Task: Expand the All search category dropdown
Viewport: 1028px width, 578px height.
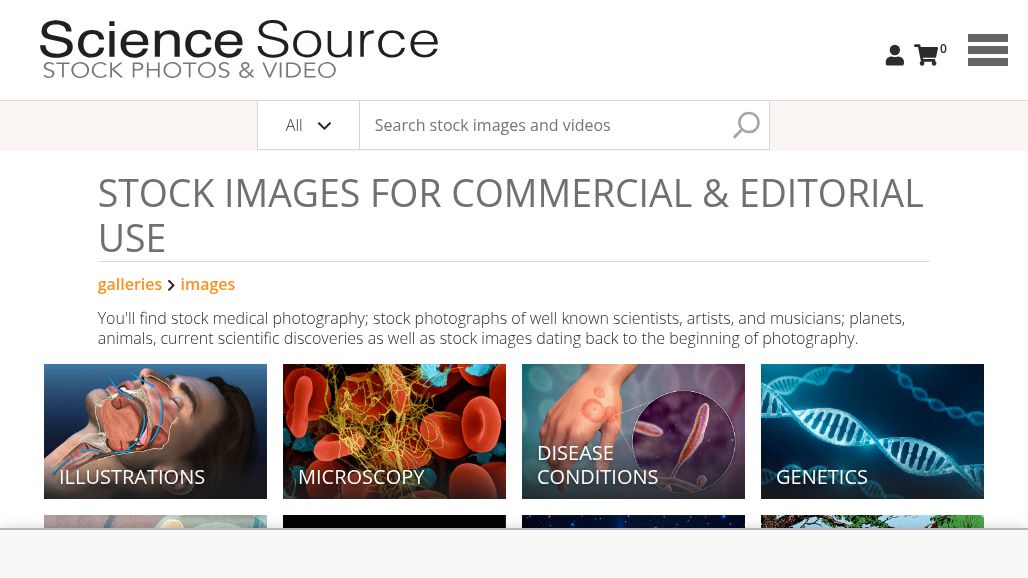Action: point(308,125)
